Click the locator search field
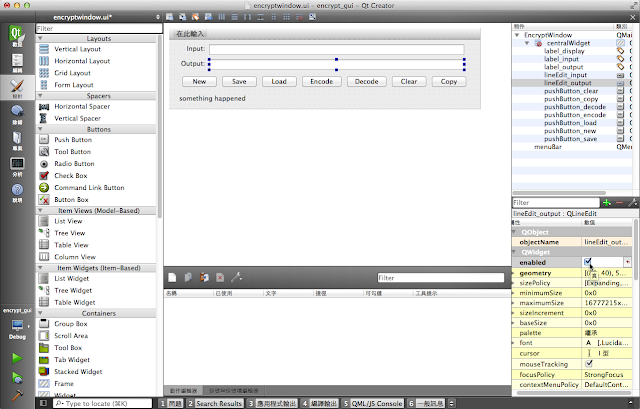The width and height of the screenshot is (640, 409). coord(102,403)
